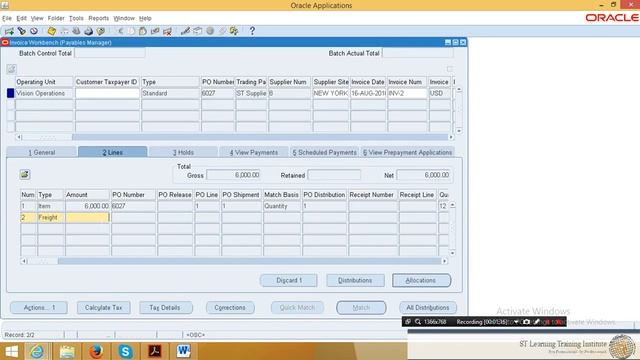Open the File menu
Viewport: 640px width, 360px height.
tap(7, 18)
